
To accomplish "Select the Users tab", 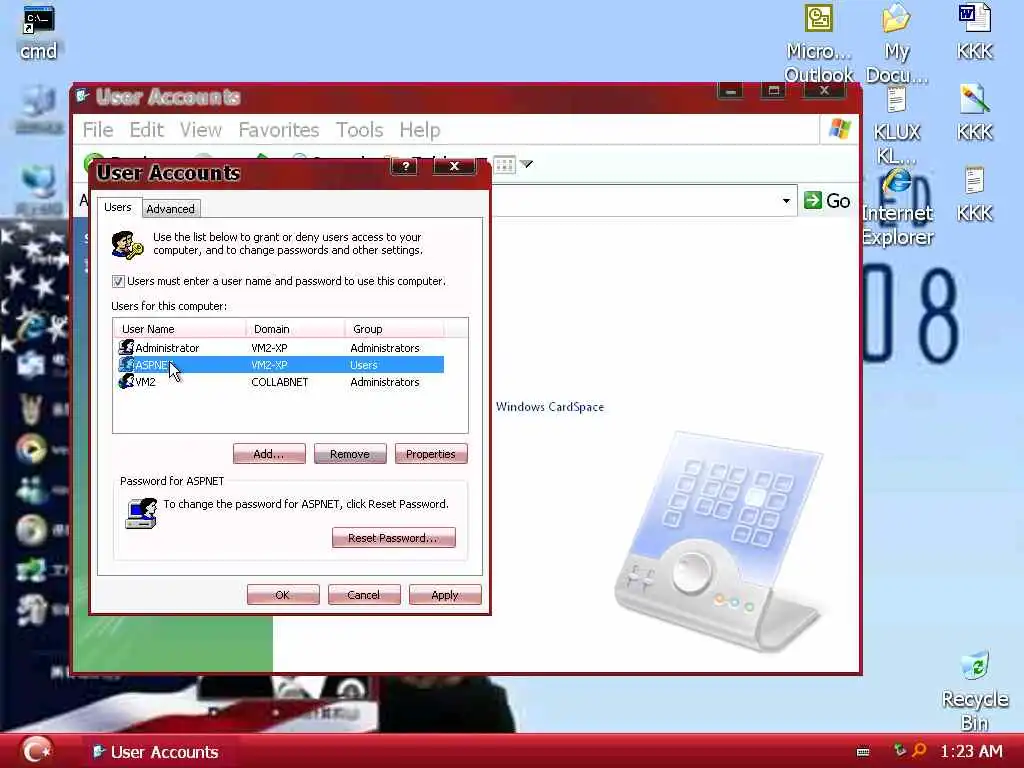I will [x=118, y=207].
